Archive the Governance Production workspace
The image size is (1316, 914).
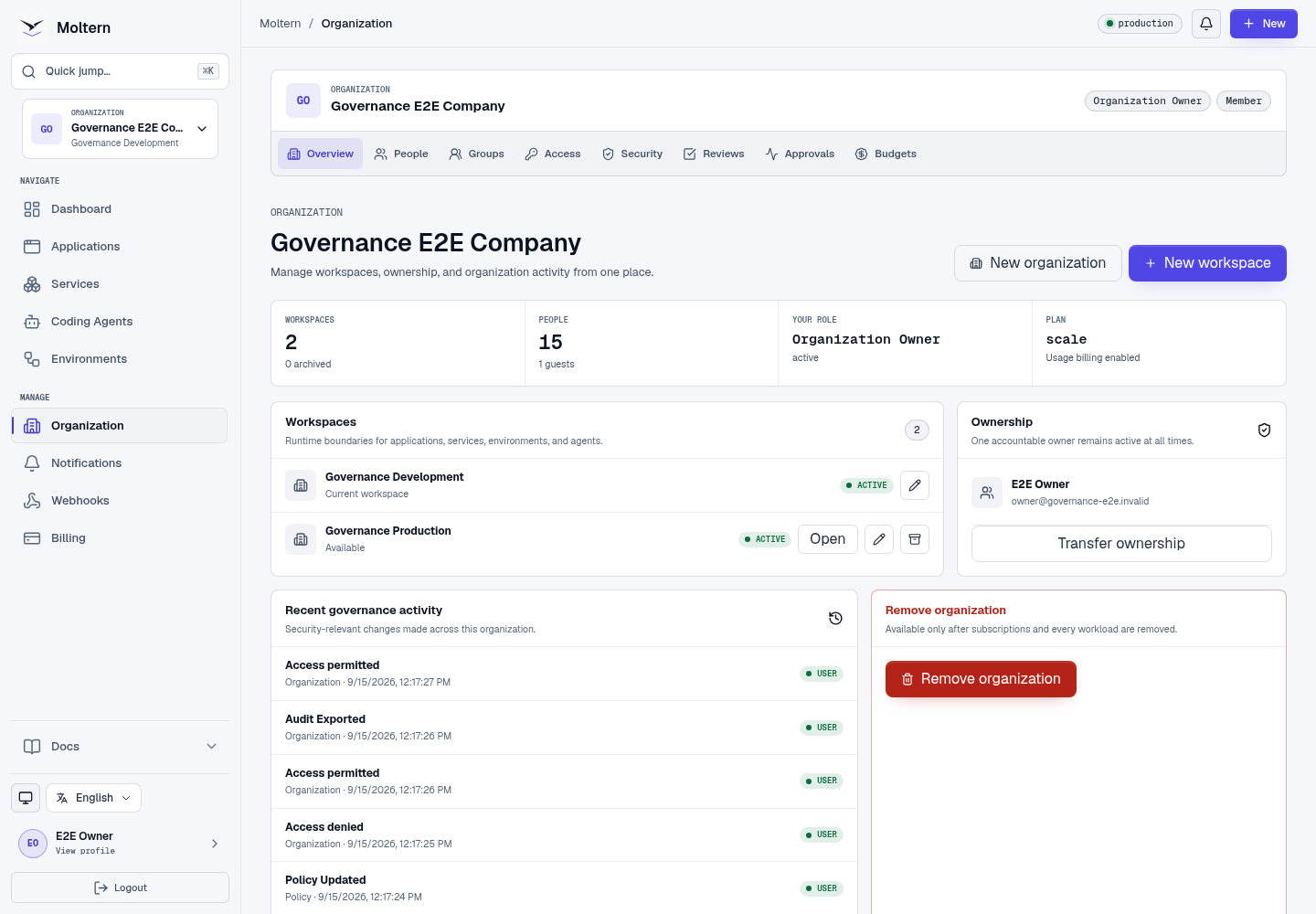(915, 539)
